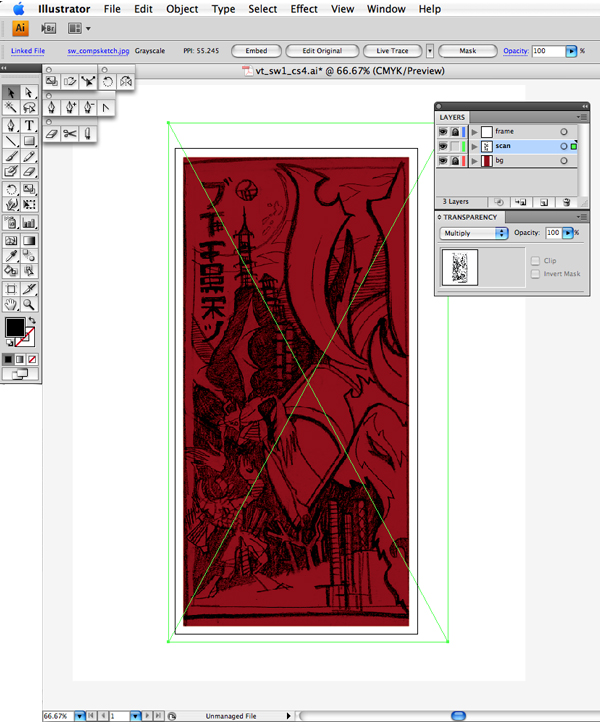Expand the frame layer triangle
Image resolution: width=600 pixels, height=727 pixels.
[x=474, y=132]
